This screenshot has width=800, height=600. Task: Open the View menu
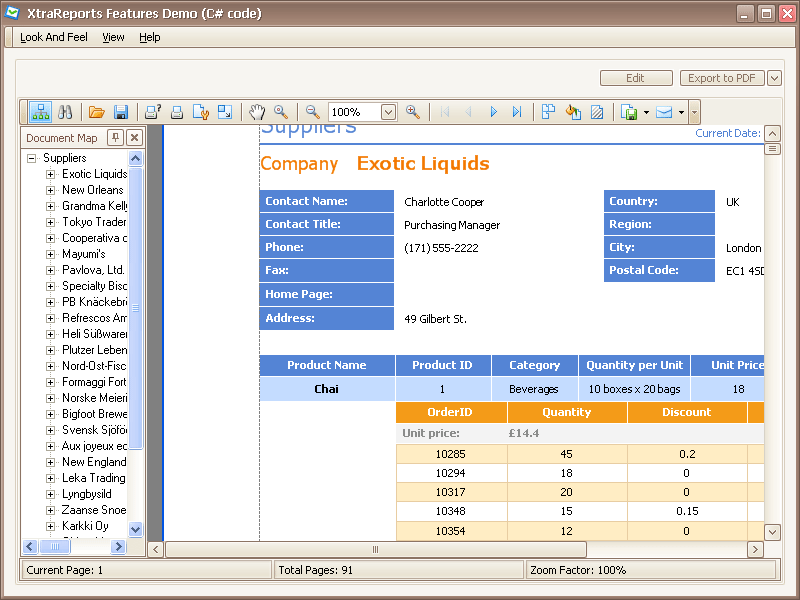point(113,37)
